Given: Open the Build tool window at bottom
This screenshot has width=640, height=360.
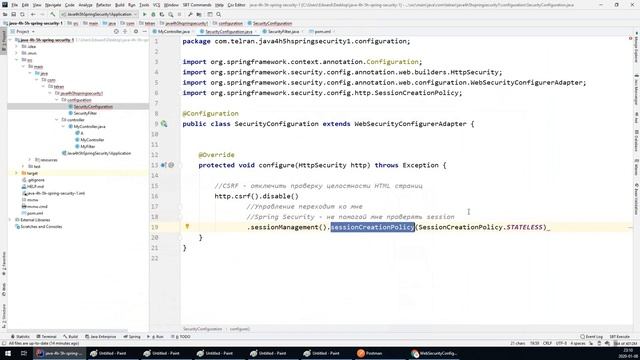Looking at the screenshot, I should click(71, 337).
